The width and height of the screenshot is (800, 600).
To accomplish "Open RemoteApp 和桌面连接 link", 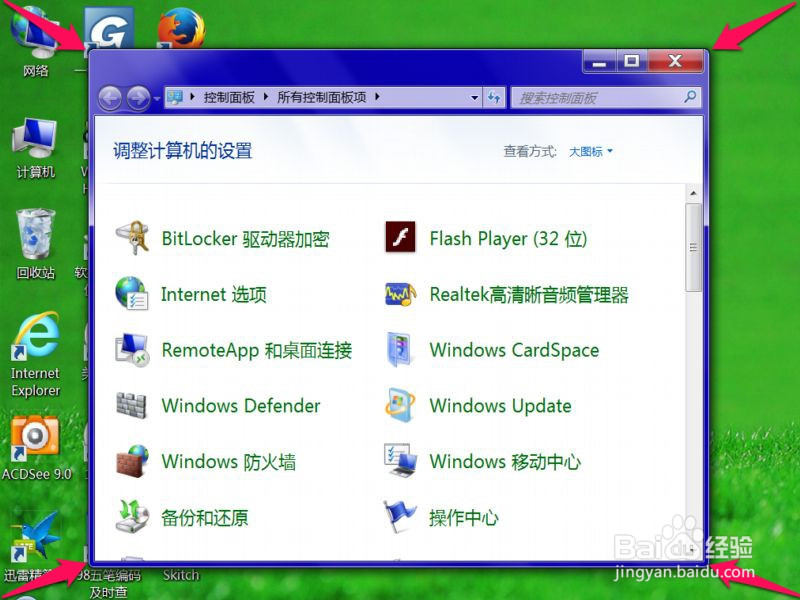I will click(x=257, y=350).
